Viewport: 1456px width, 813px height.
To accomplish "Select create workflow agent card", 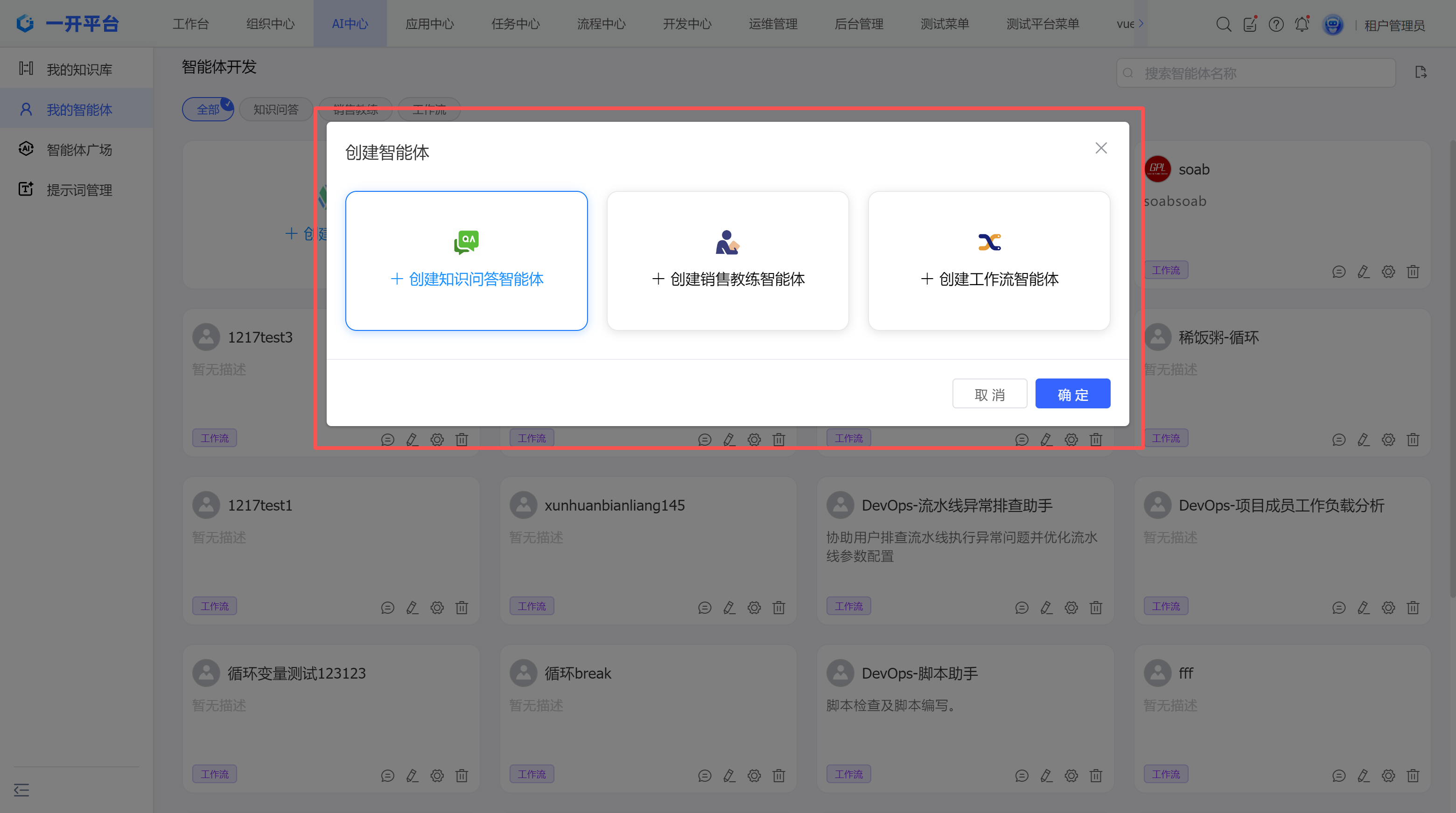I will tap(988, 260).
